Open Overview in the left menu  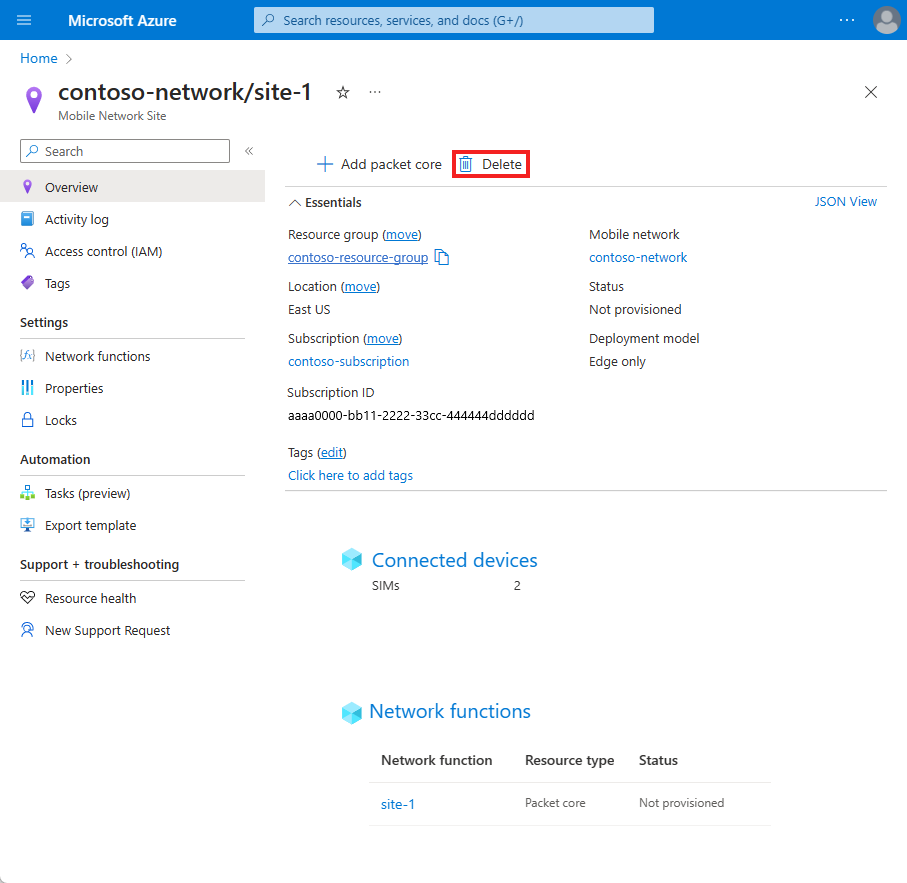click(132, 187)
